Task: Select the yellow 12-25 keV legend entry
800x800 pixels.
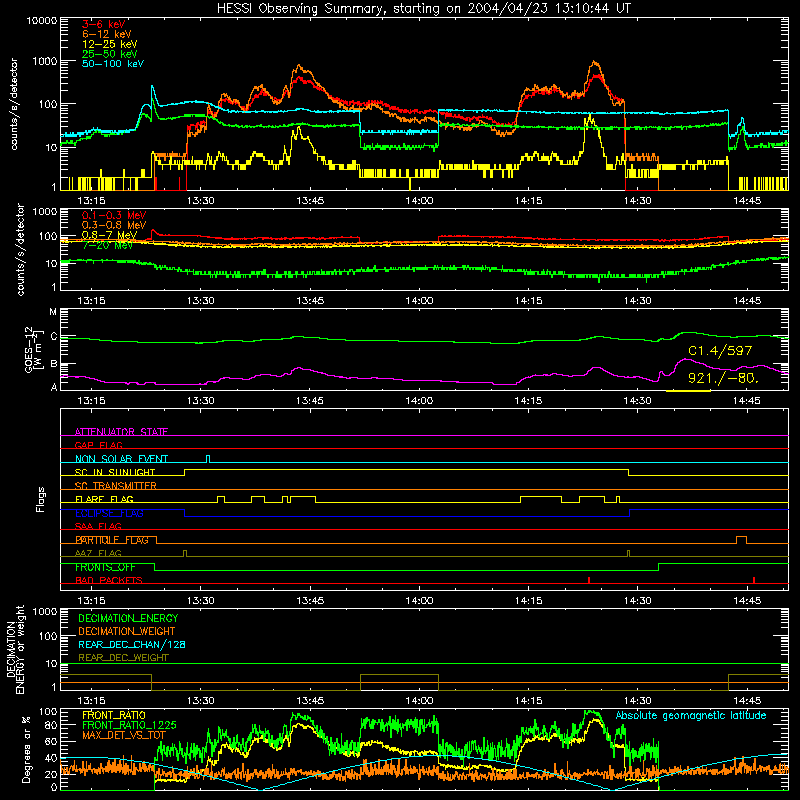Action: 110,44
